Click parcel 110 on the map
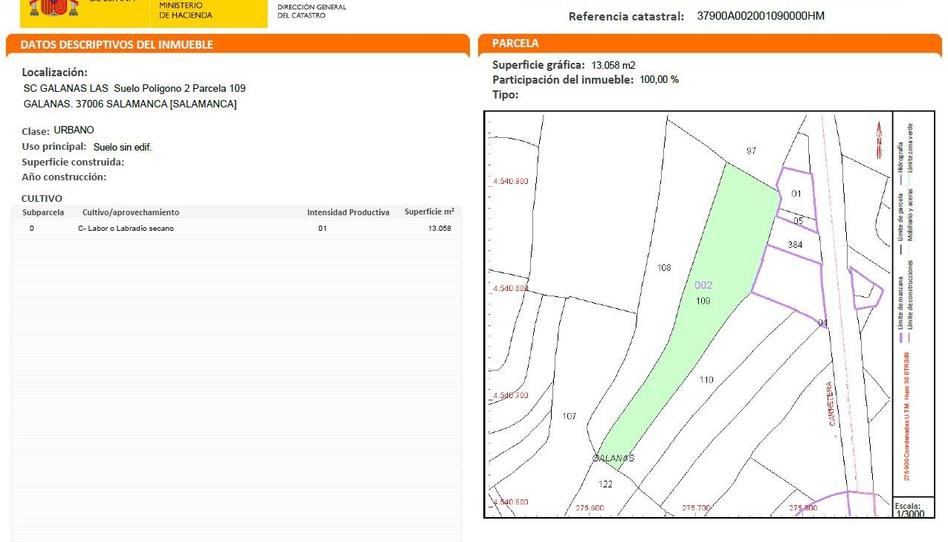This screenshot has height=542, width=948. [x=706, y=379]
